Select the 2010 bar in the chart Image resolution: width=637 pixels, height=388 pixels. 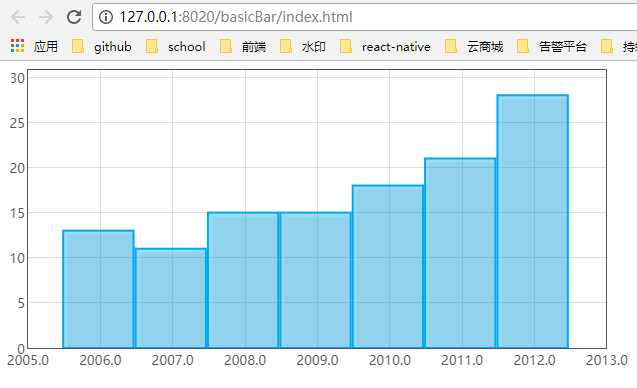388,267
